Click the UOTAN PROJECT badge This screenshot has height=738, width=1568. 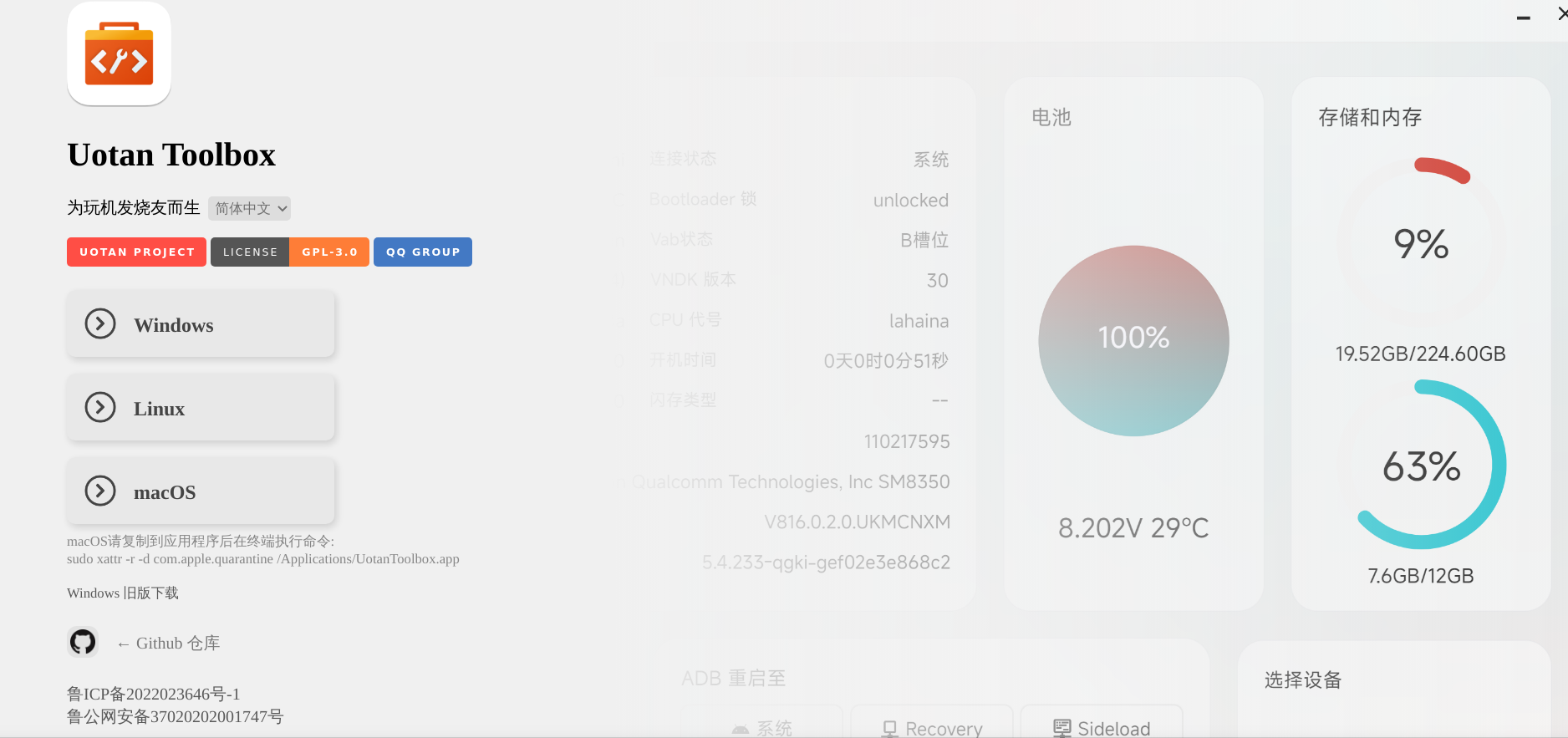(136, 252)
